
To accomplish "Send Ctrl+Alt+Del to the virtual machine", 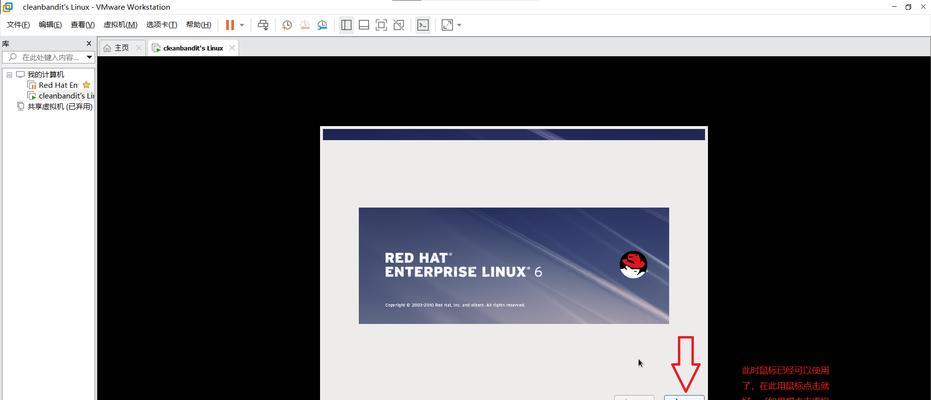I will coord(263,25).
